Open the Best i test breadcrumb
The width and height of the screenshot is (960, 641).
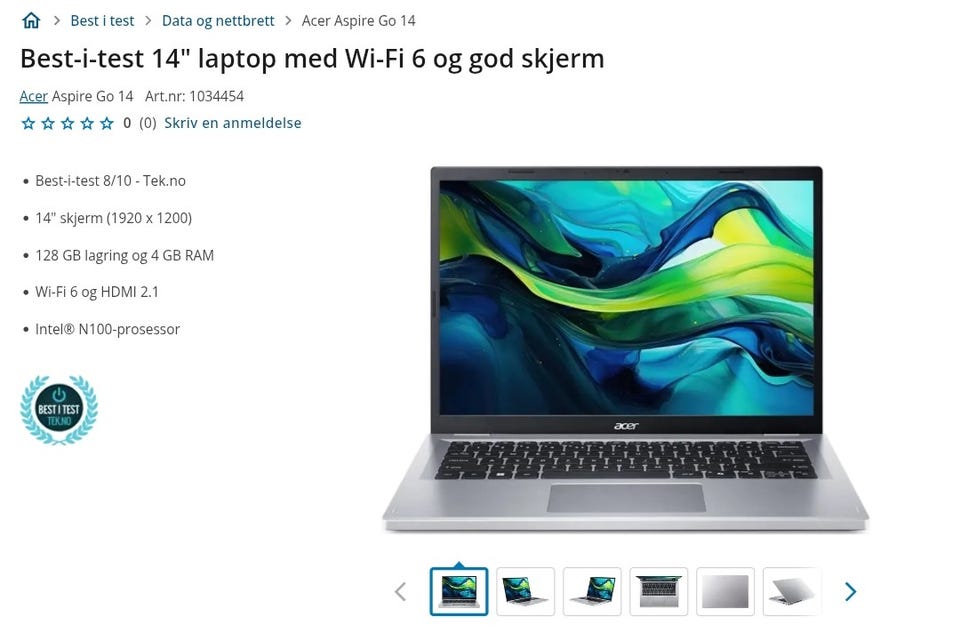point(102,21)
